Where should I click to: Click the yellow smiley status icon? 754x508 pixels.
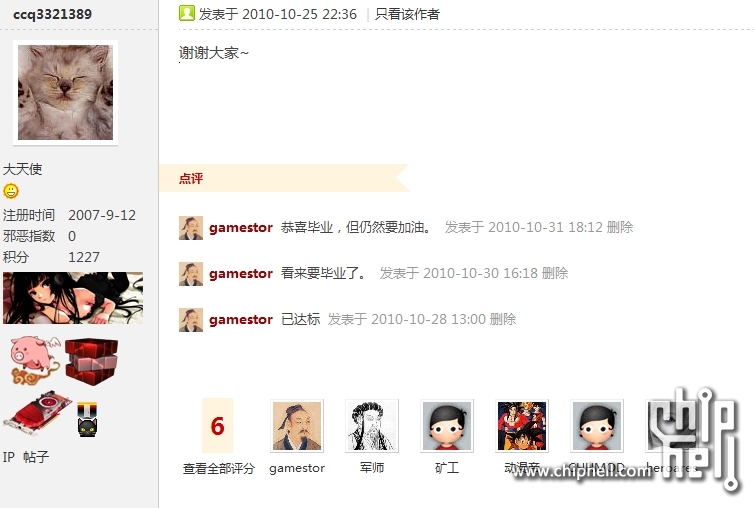click(x=11, y=191)
